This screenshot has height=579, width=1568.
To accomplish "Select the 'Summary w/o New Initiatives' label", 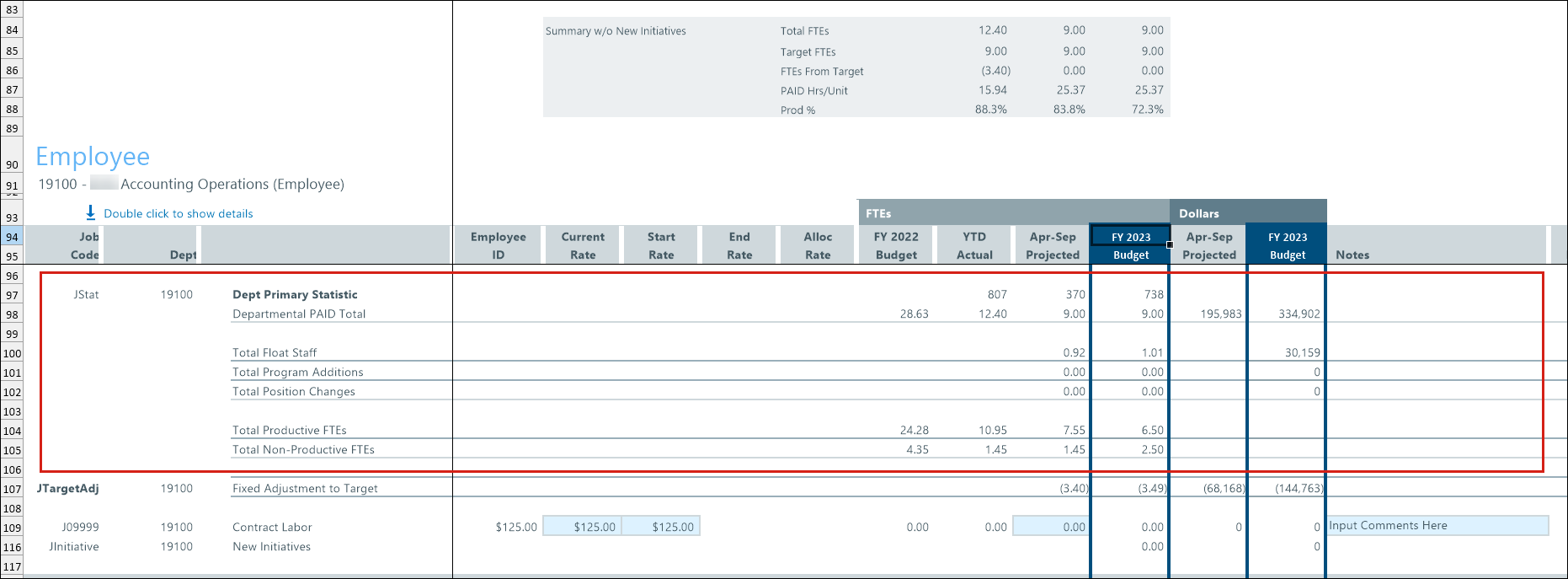I will point(616,31).
